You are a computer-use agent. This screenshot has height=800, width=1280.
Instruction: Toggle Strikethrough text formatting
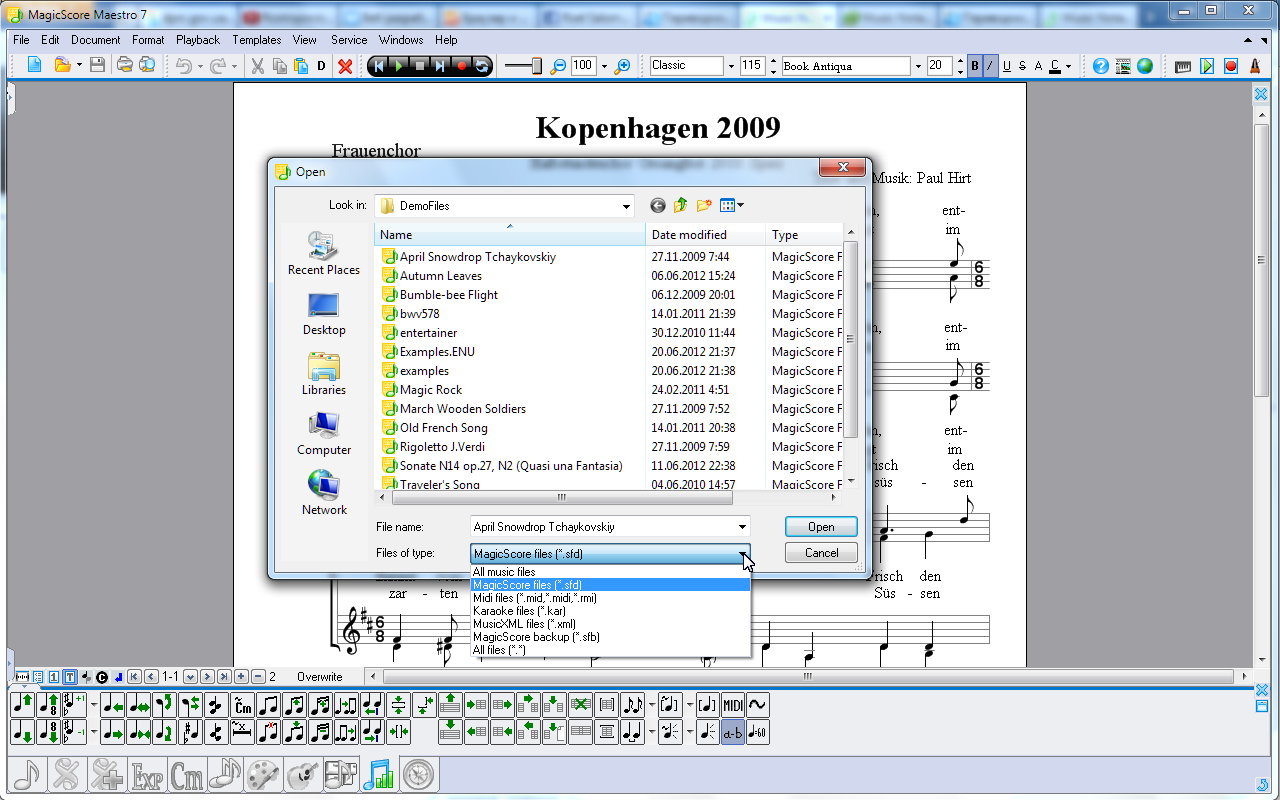coord(1022,66)
